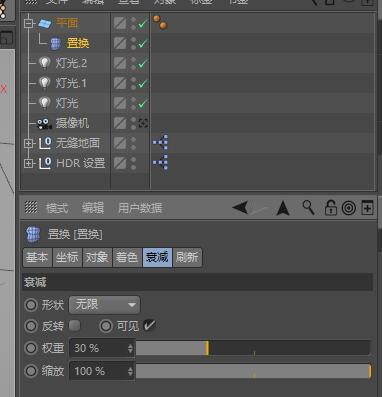Click the material tag on 平面
The height and width of the screenshot is (397, 382).
click(160, 22)
